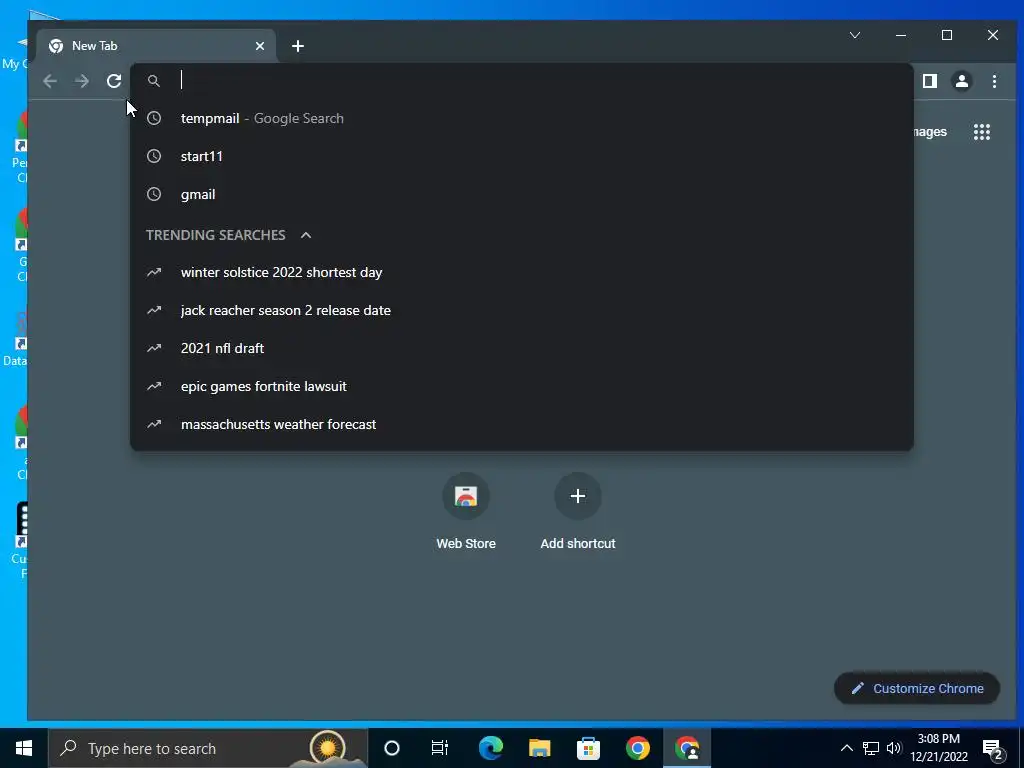The image size is (1024, 768).
Task: Click the forward navigation arrow
Action: pyautogui.click(x=82, y=81)
